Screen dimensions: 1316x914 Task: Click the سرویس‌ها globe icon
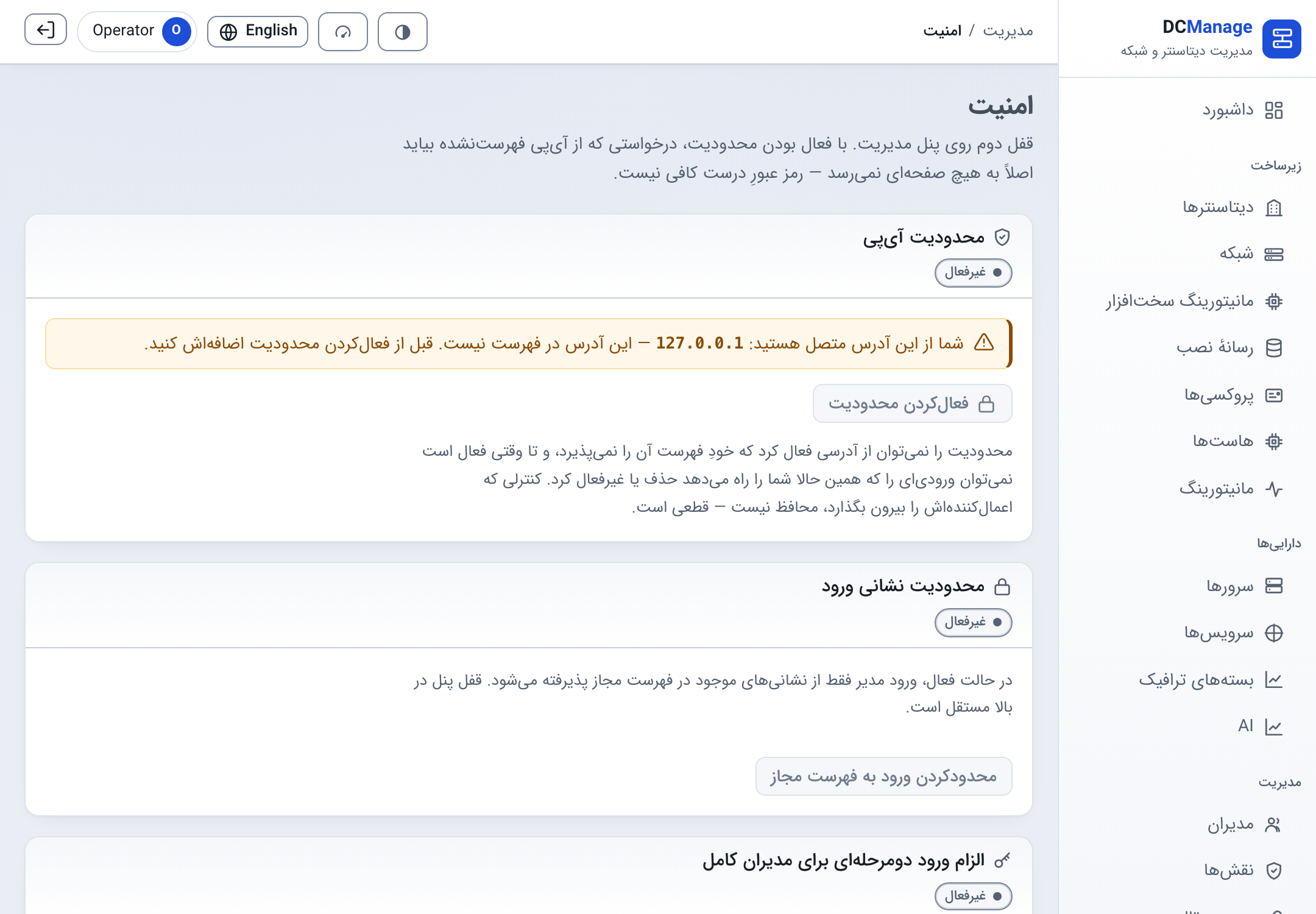[x=1274, y=633]
